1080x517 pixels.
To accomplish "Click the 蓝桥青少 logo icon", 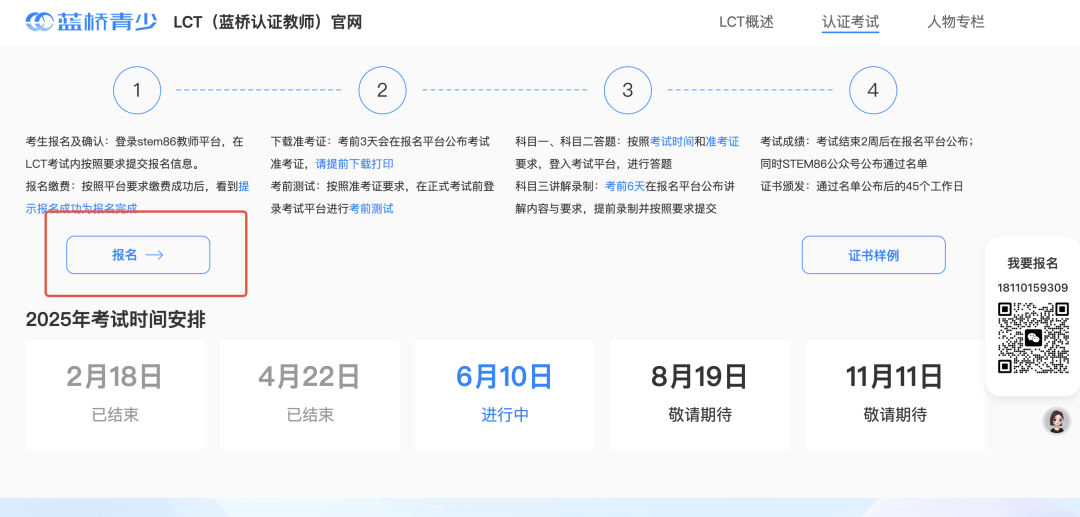I will 43,22.
